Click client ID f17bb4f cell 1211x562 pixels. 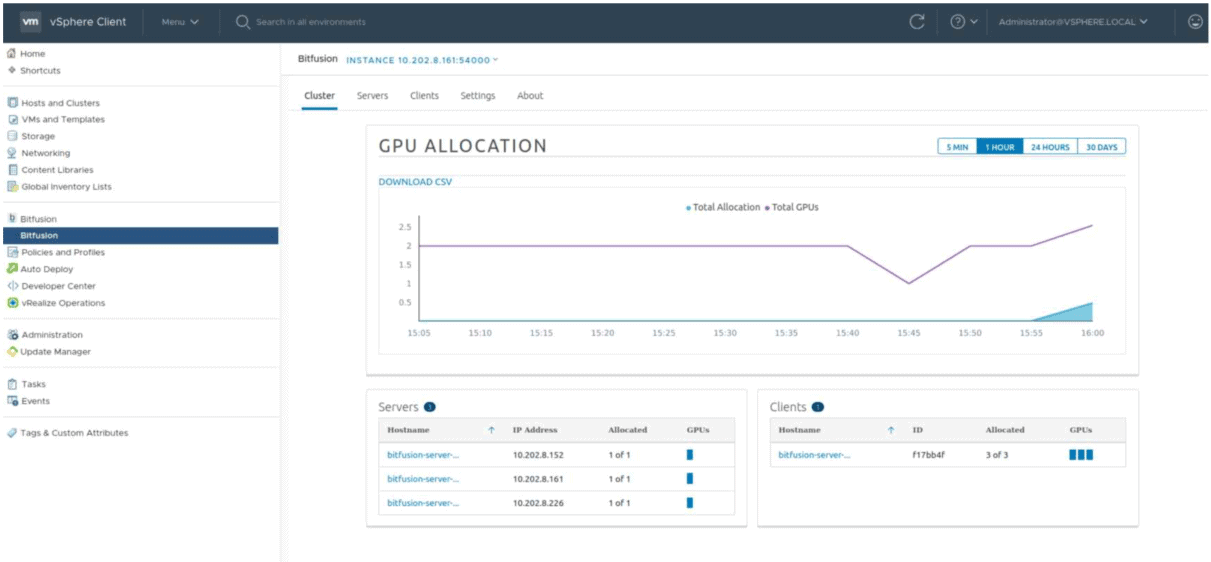pos(928,455)
